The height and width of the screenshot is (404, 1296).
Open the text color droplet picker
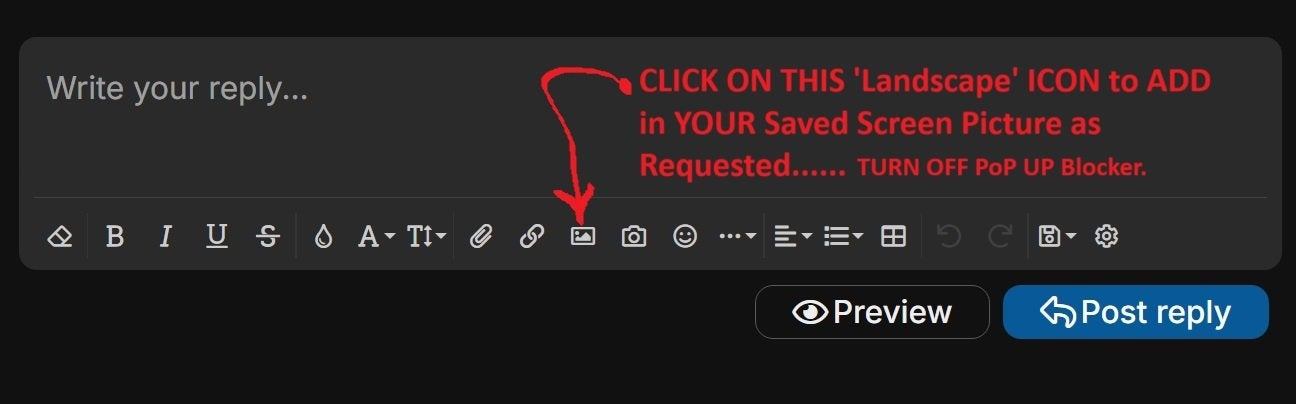coord(322,237)
